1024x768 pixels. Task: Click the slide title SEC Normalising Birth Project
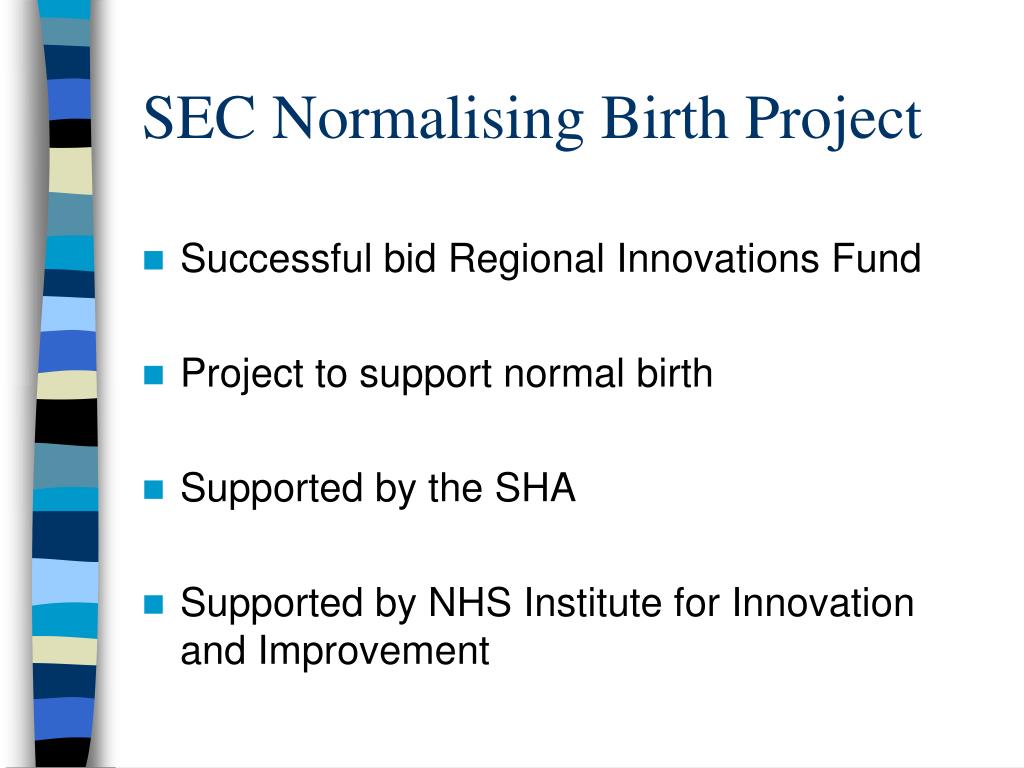click(532, 120)
